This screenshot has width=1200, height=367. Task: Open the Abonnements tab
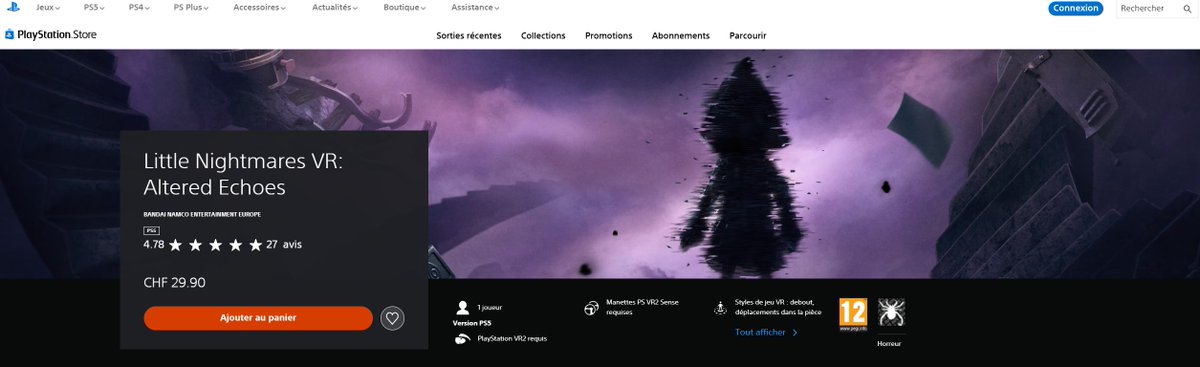pyautogui.click(x=680, y=35)
